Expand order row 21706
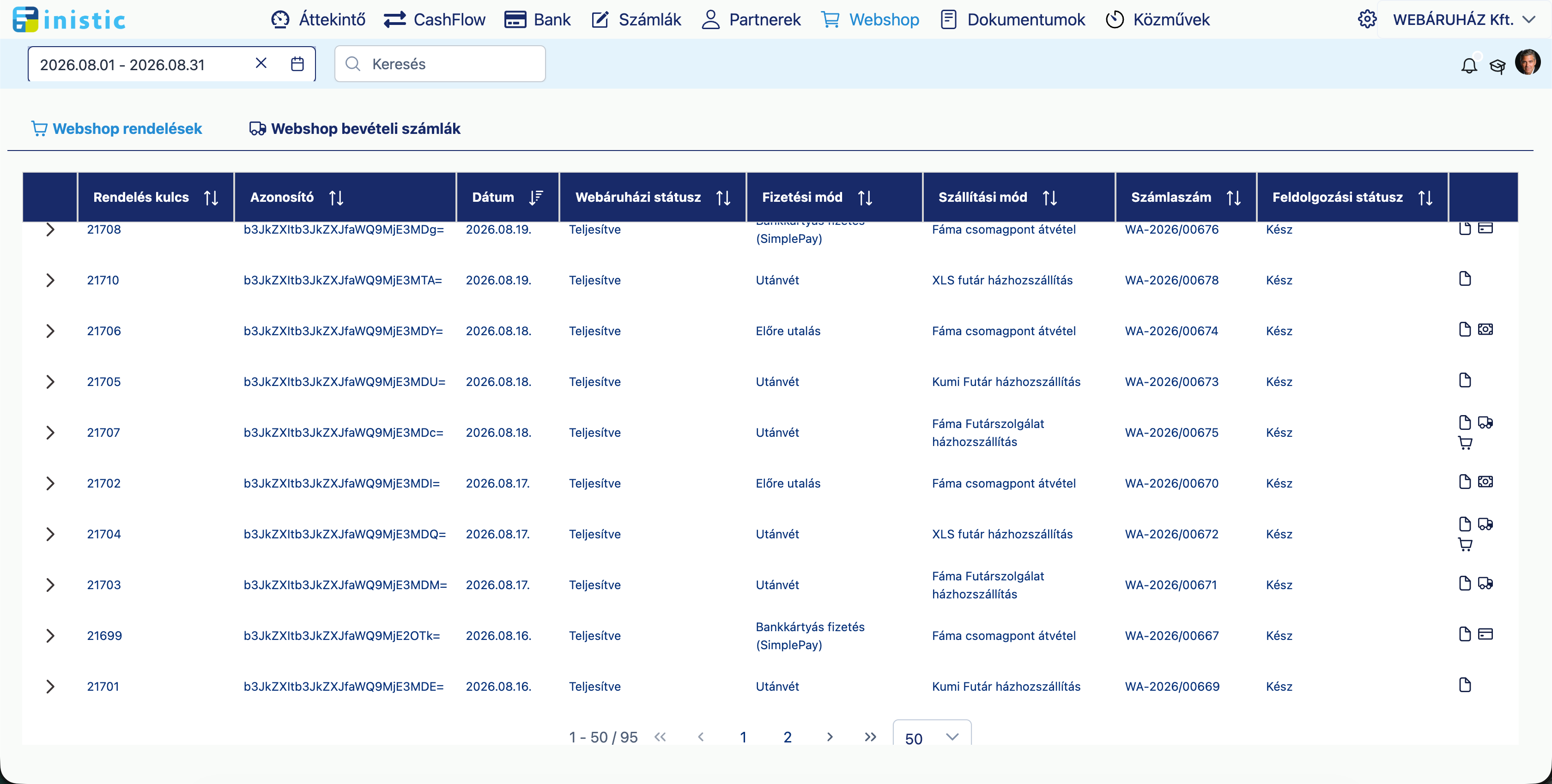This screenshot has width=1552, height=784. point(50,331)
